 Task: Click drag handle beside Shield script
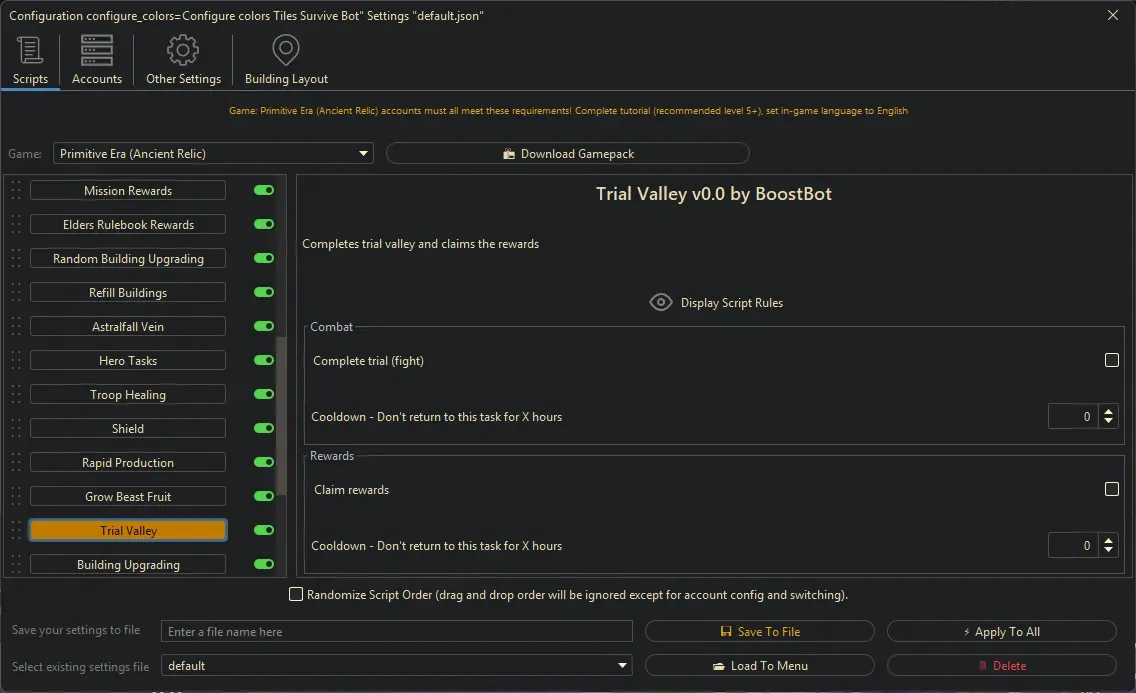(x=16, y=429)
